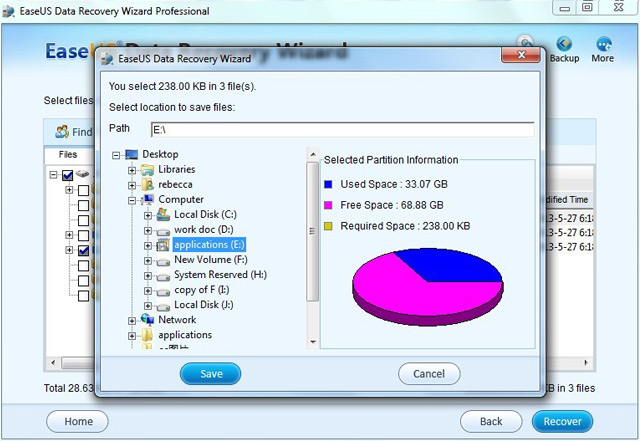This screenshot has width=640, height=441.
Task: Select the copy of F (I:) label
Action: [202, 290]
